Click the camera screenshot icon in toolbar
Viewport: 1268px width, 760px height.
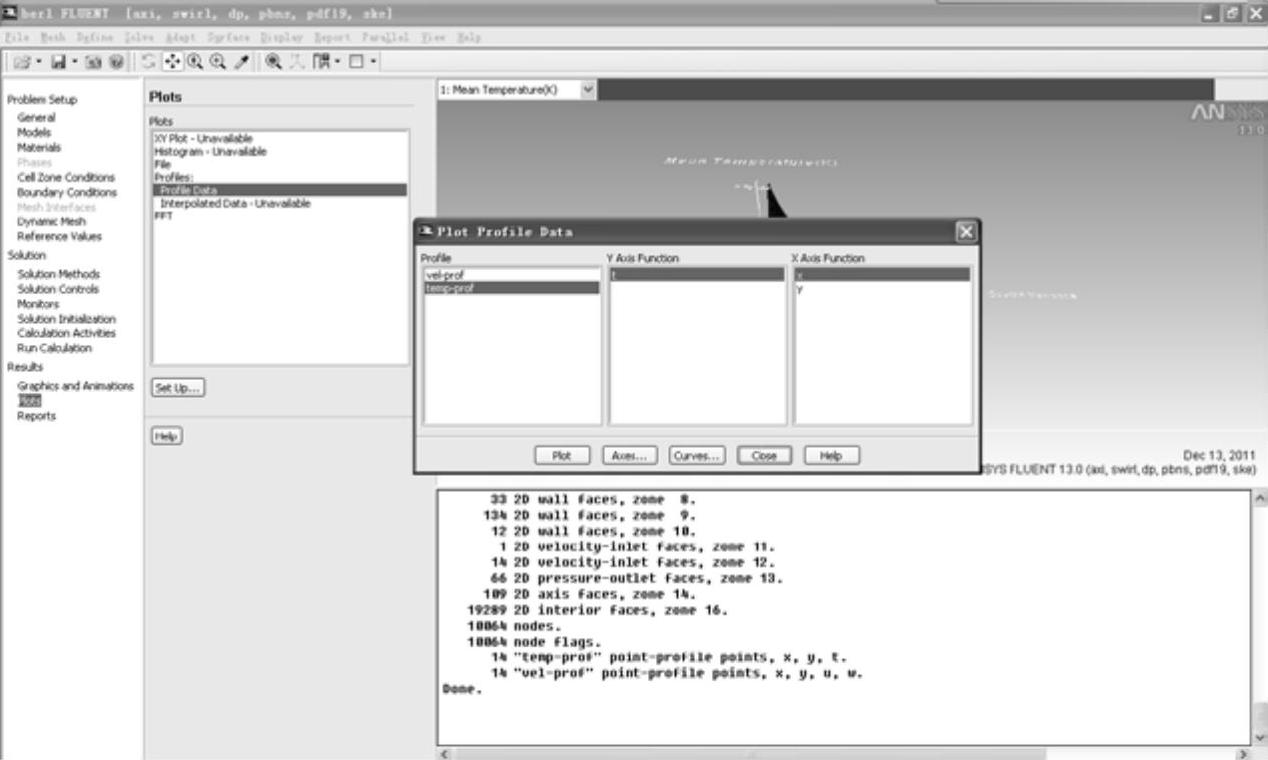(x=91, y=62)
